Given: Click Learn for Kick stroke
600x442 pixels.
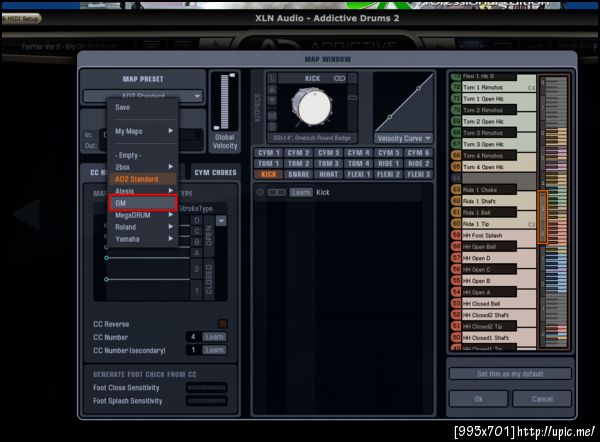Looking at the screenshot, I should click(x=301, y=192).
